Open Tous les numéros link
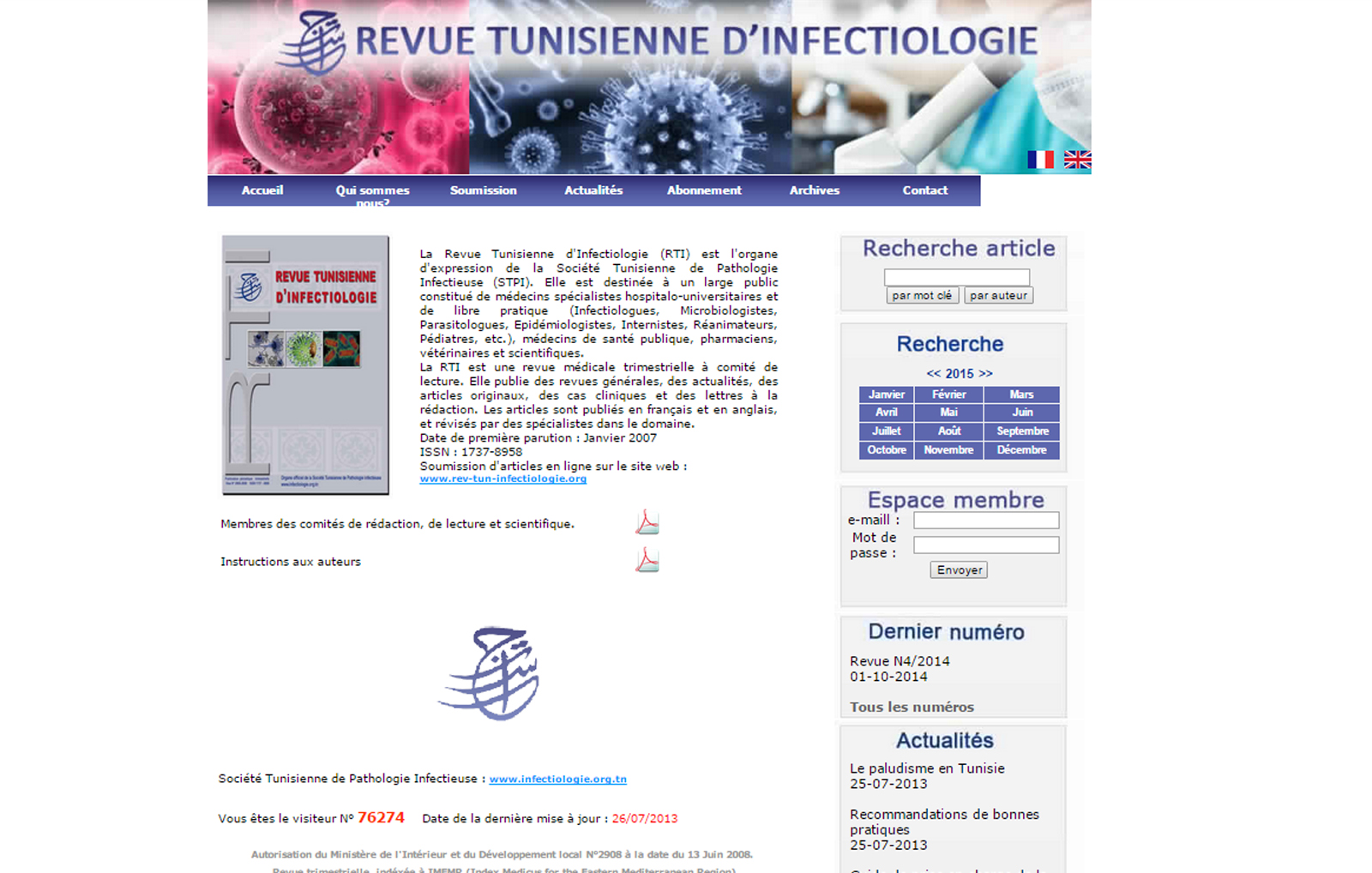The height and width of the screenshot is (873, 1372). [912, 707]
